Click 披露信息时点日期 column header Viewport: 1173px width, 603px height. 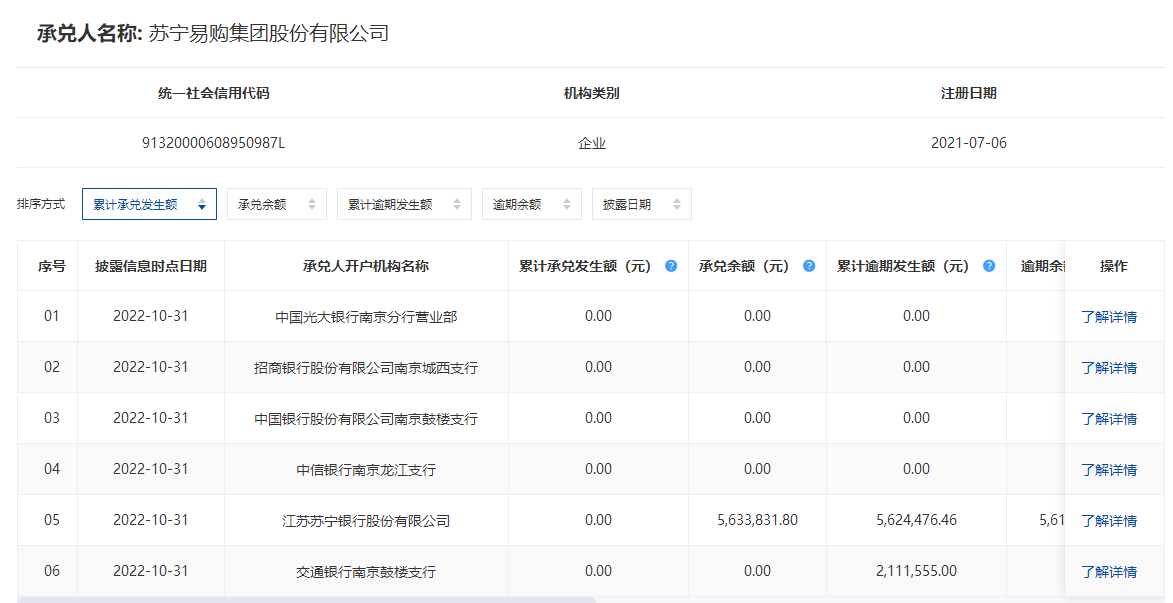pos(150,266)
